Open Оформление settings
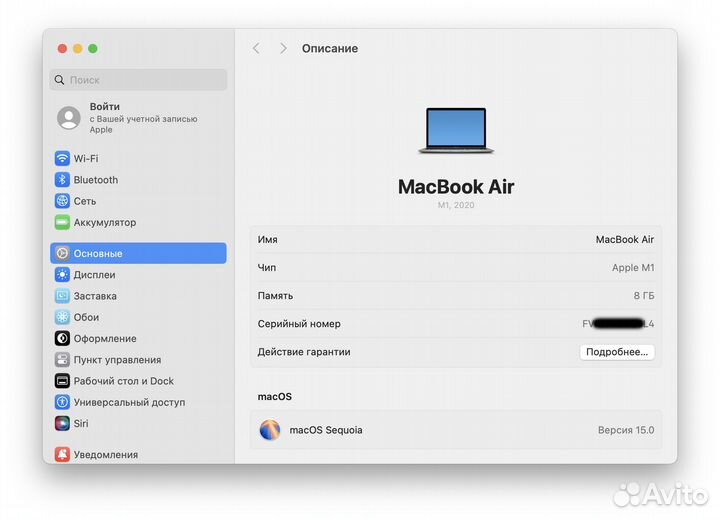Image resolution: width=720 pixels, height=520 pixels. point(138,339)
